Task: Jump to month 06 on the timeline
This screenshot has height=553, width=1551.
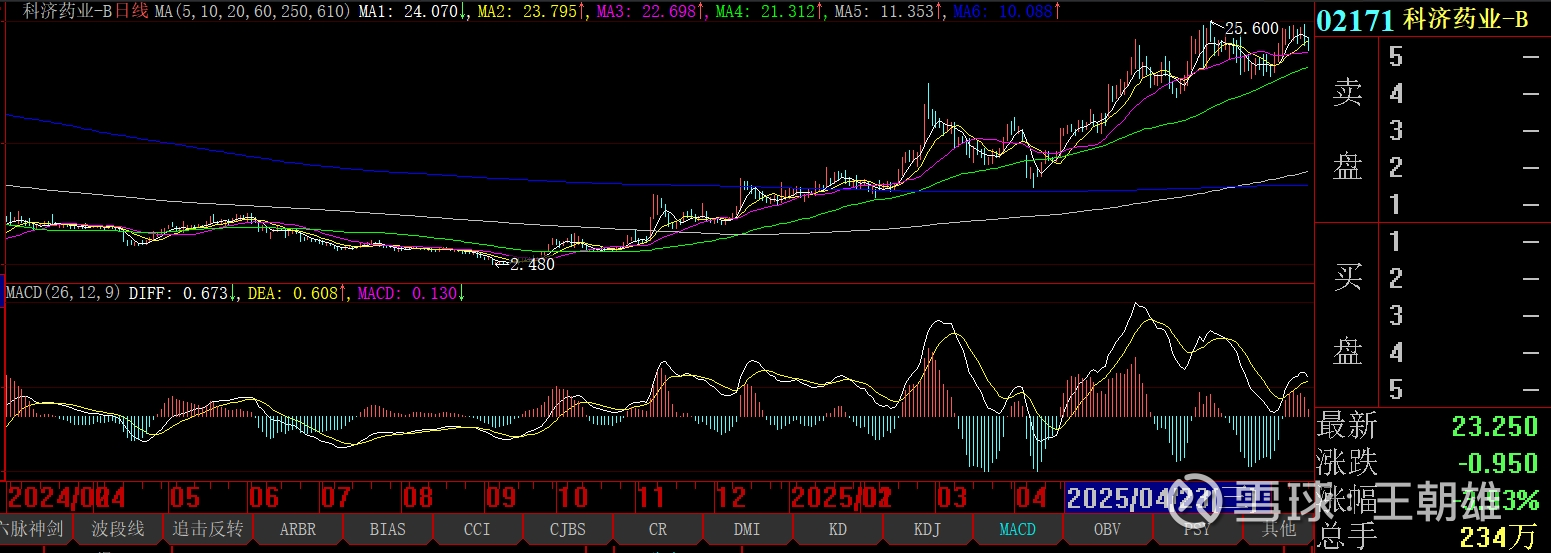Action: [263, 498]
